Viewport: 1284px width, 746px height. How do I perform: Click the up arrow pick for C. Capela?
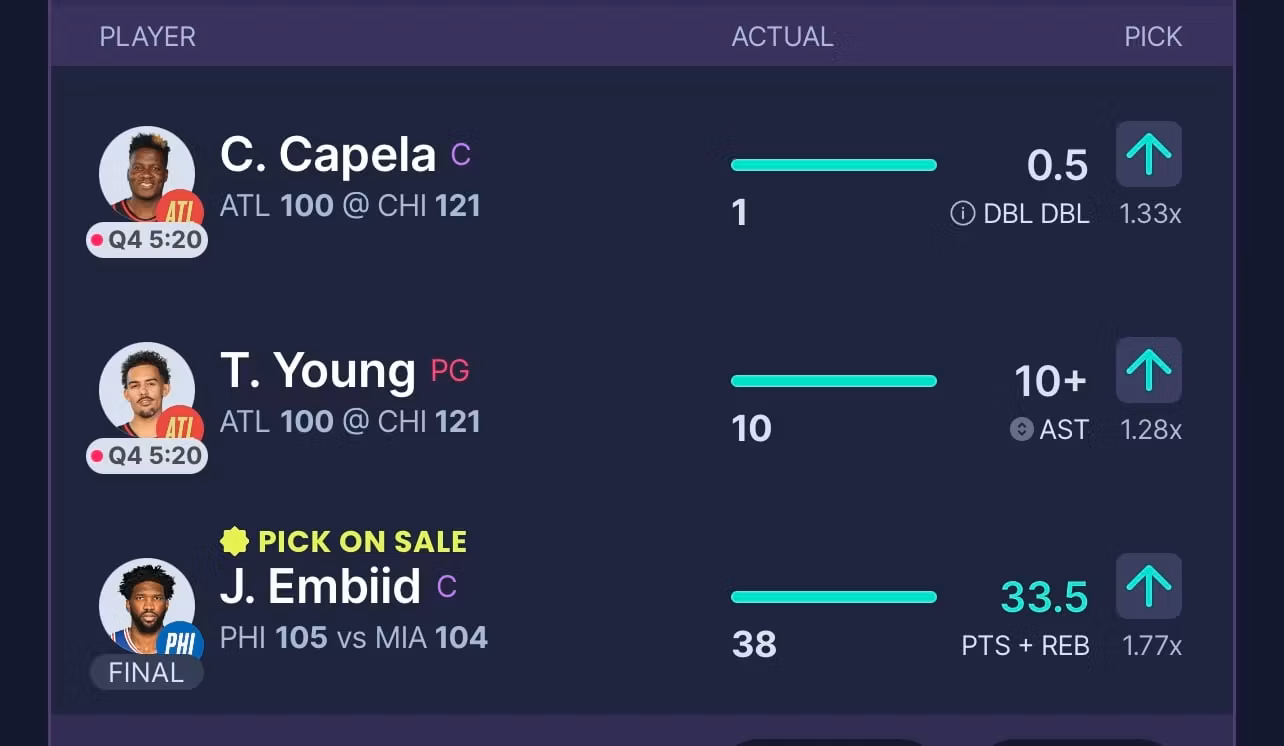(1148, 155)
